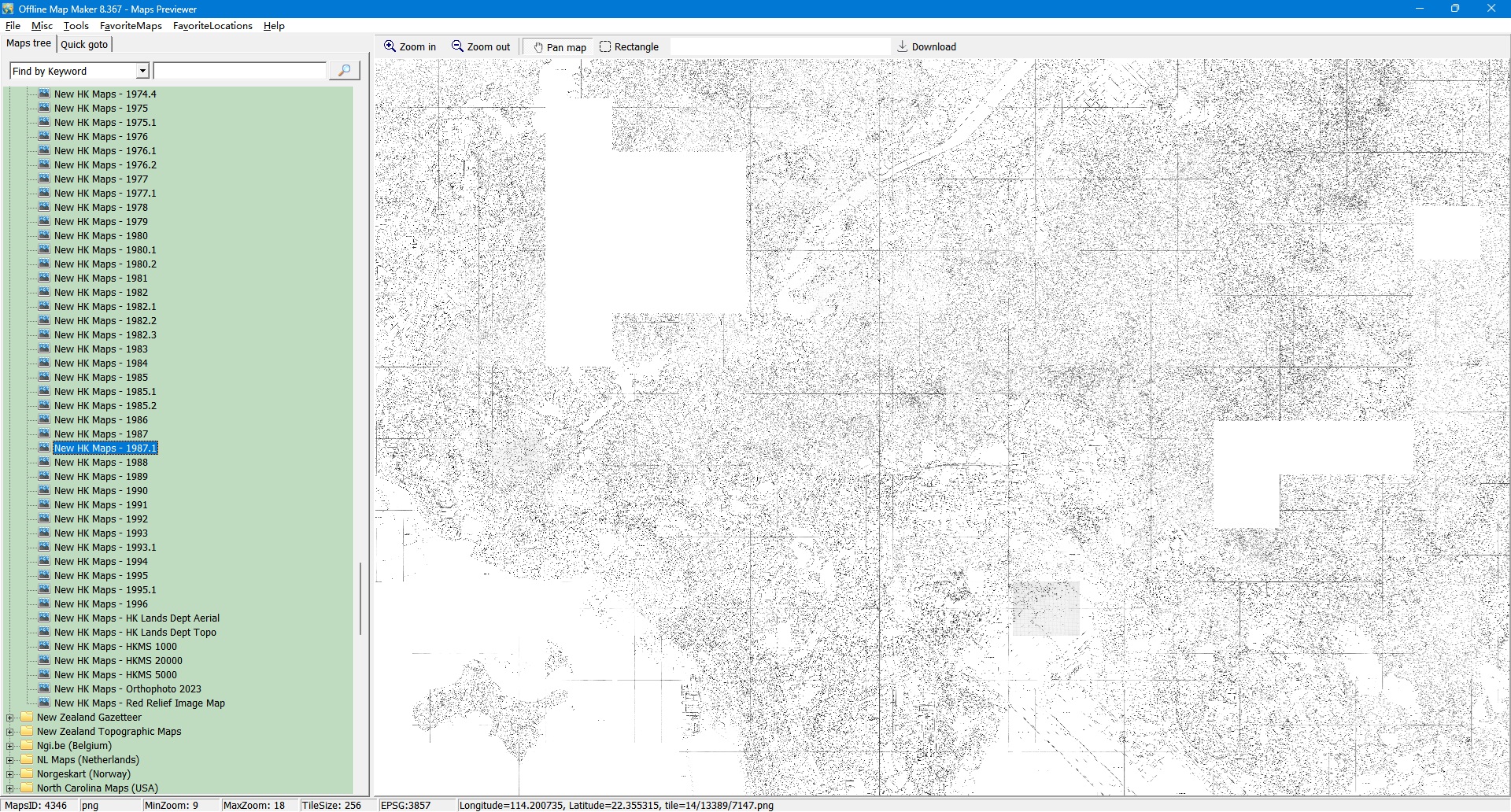1511x812 pixels.
Task: Open the Find by Keyword dropdown
Action: [142, 71]
